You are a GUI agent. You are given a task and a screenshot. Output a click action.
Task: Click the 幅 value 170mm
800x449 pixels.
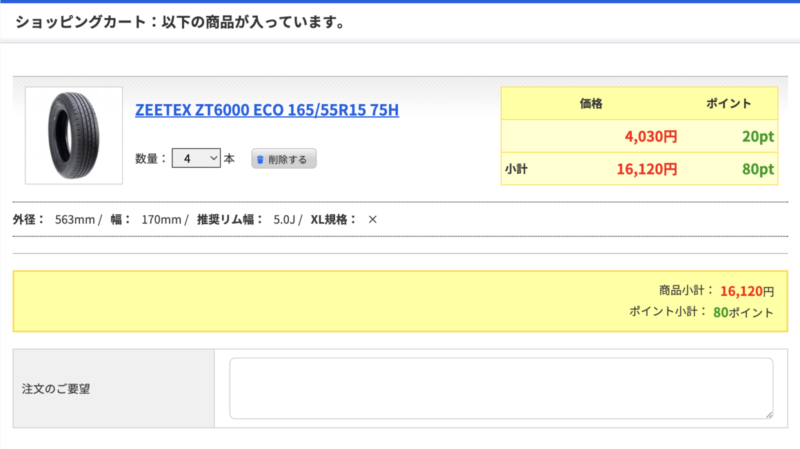click(161, 219)
